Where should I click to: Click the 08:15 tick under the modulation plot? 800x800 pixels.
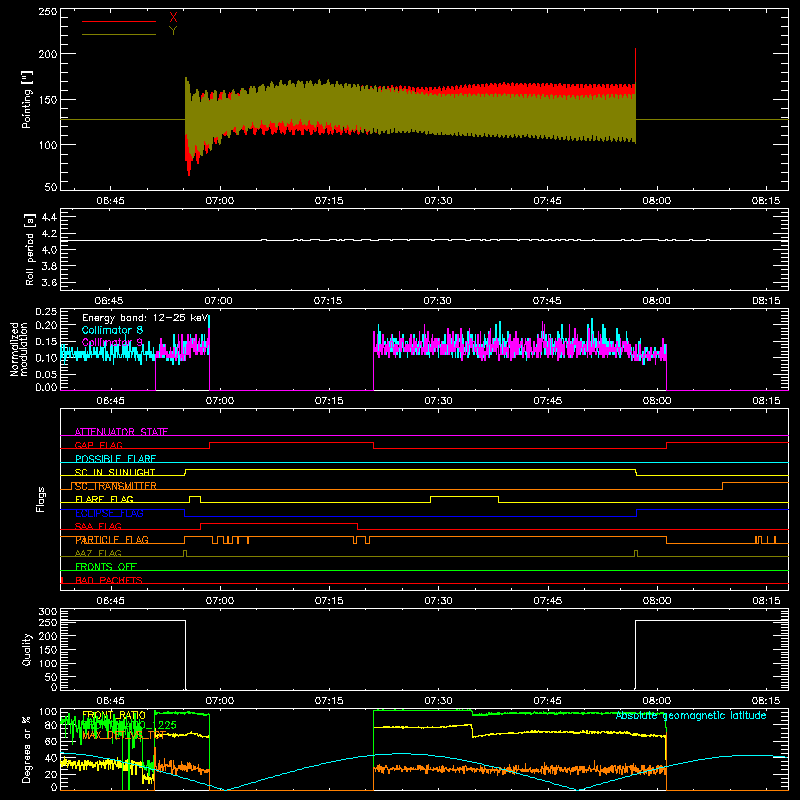766,401
